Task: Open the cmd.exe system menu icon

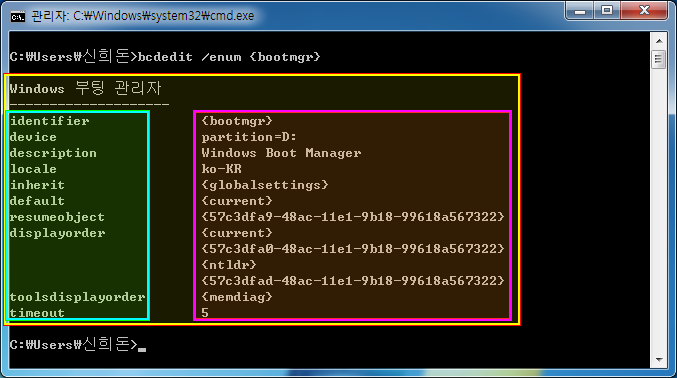Action: 18,16
